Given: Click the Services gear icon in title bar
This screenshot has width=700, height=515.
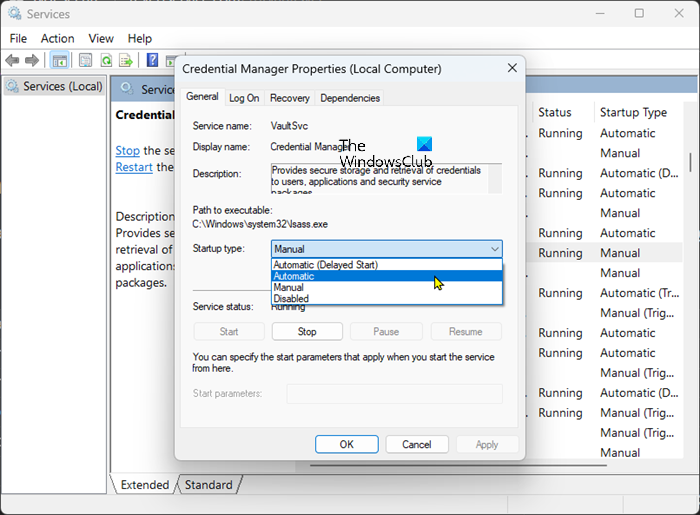Looking at the screenshot, I should pos(14,14).
